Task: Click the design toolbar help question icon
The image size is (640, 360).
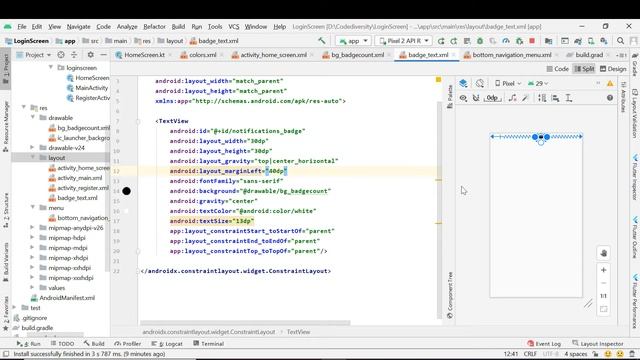Action: click(610, 98)
